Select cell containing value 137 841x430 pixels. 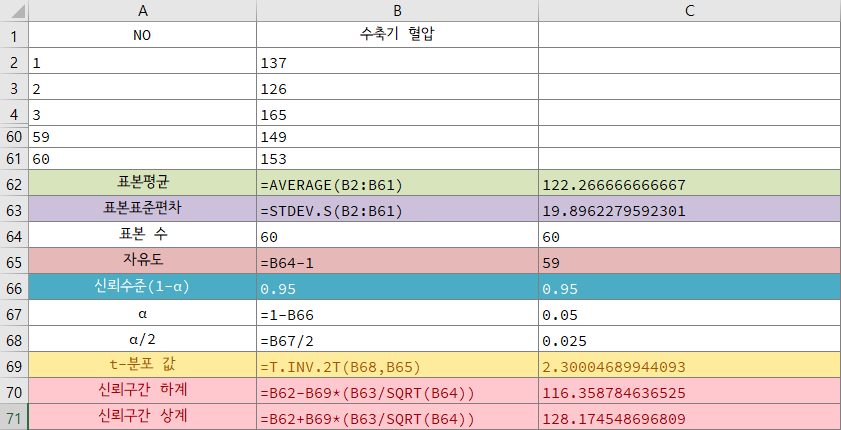click(397, 62)
